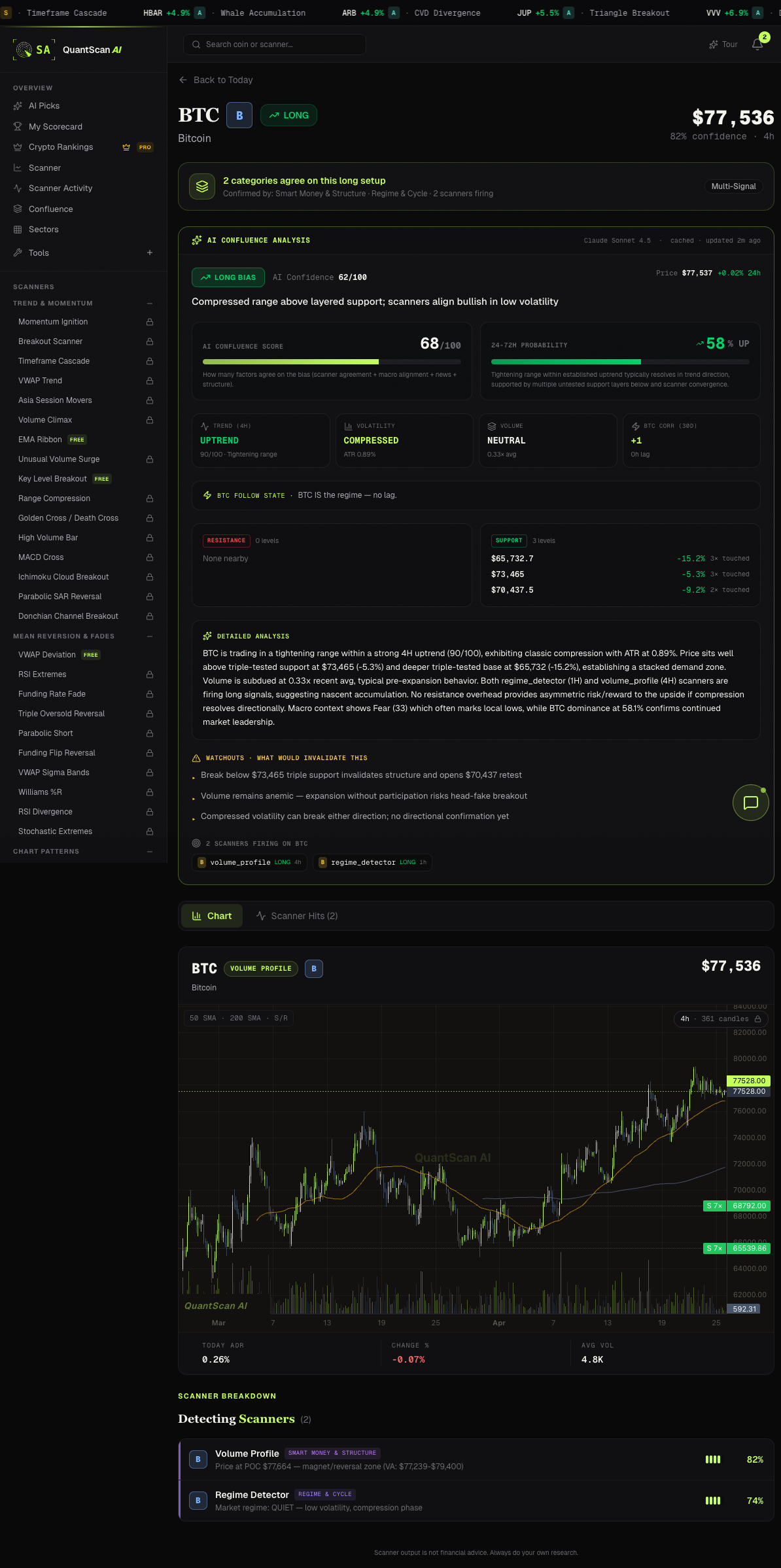781x1568 pixels.
Task: Open Key Level Breakout scanner
Action: click(x=83, y=479)
